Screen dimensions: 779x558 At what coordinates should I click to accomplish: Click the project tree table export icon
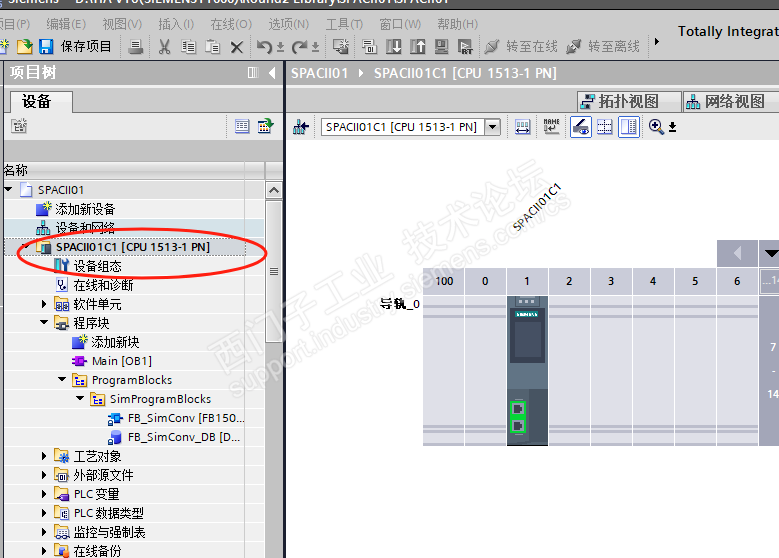265,126
